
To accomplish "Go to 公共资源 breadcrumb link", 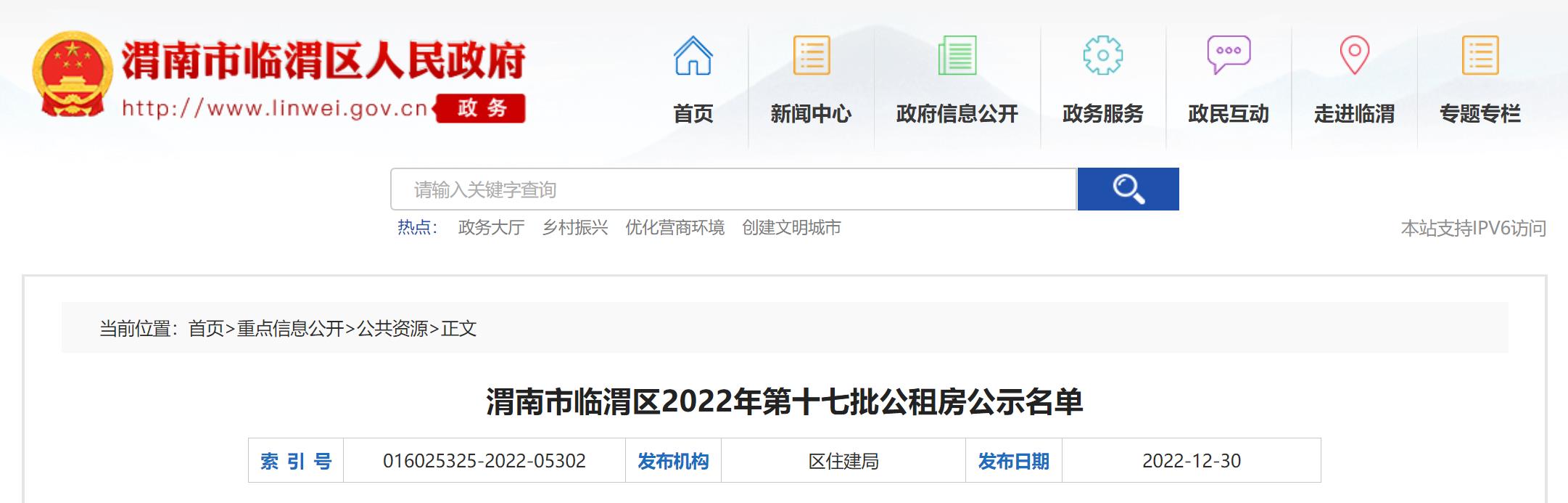I will [392, 329].
